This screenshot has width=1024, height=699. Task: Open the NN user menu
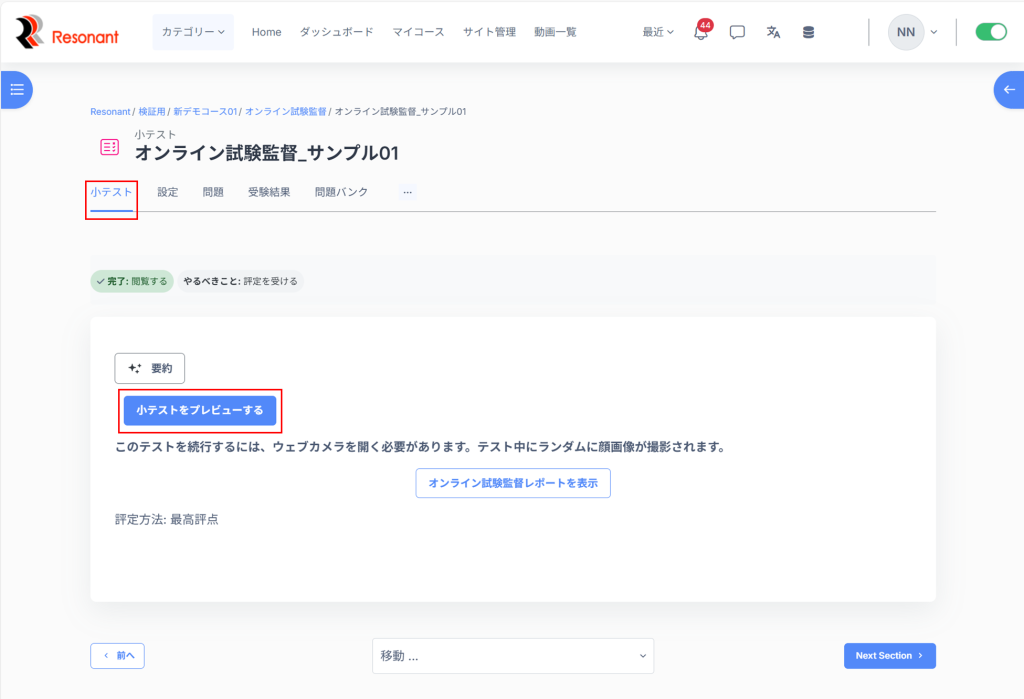tap(913, 32)
